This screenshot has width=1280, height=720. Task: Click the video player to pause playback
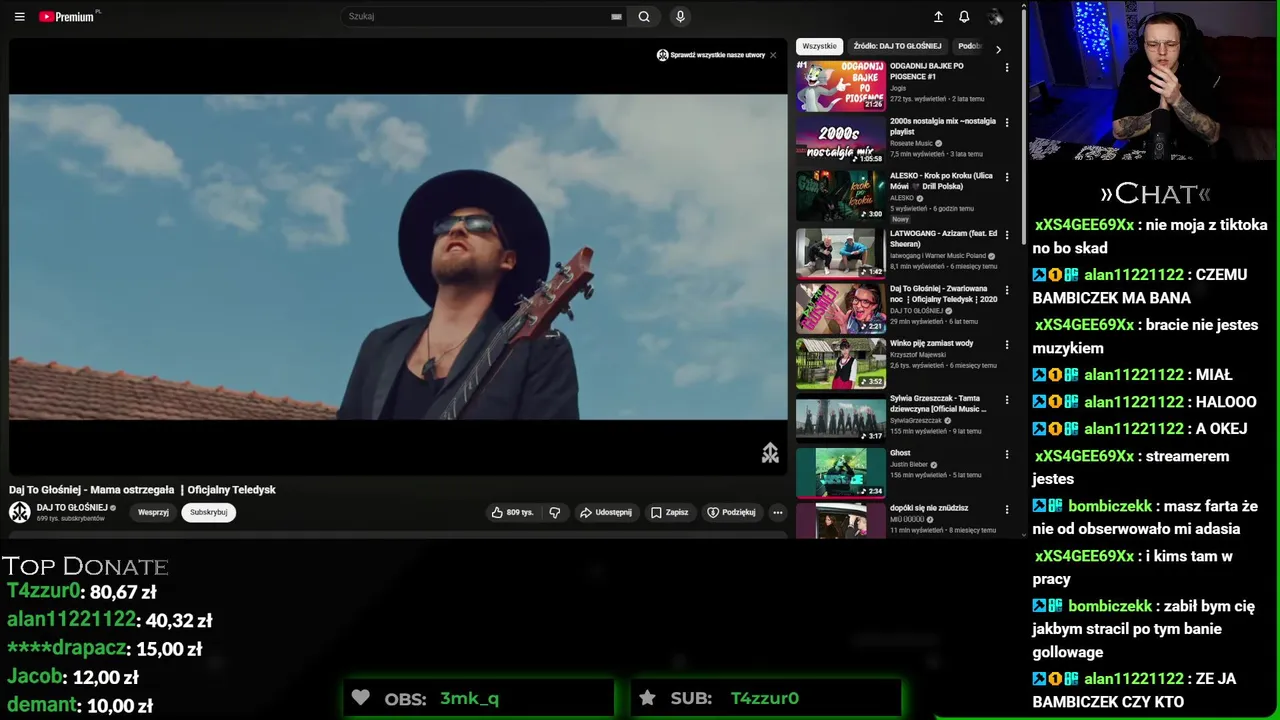[x=398, y=257]
